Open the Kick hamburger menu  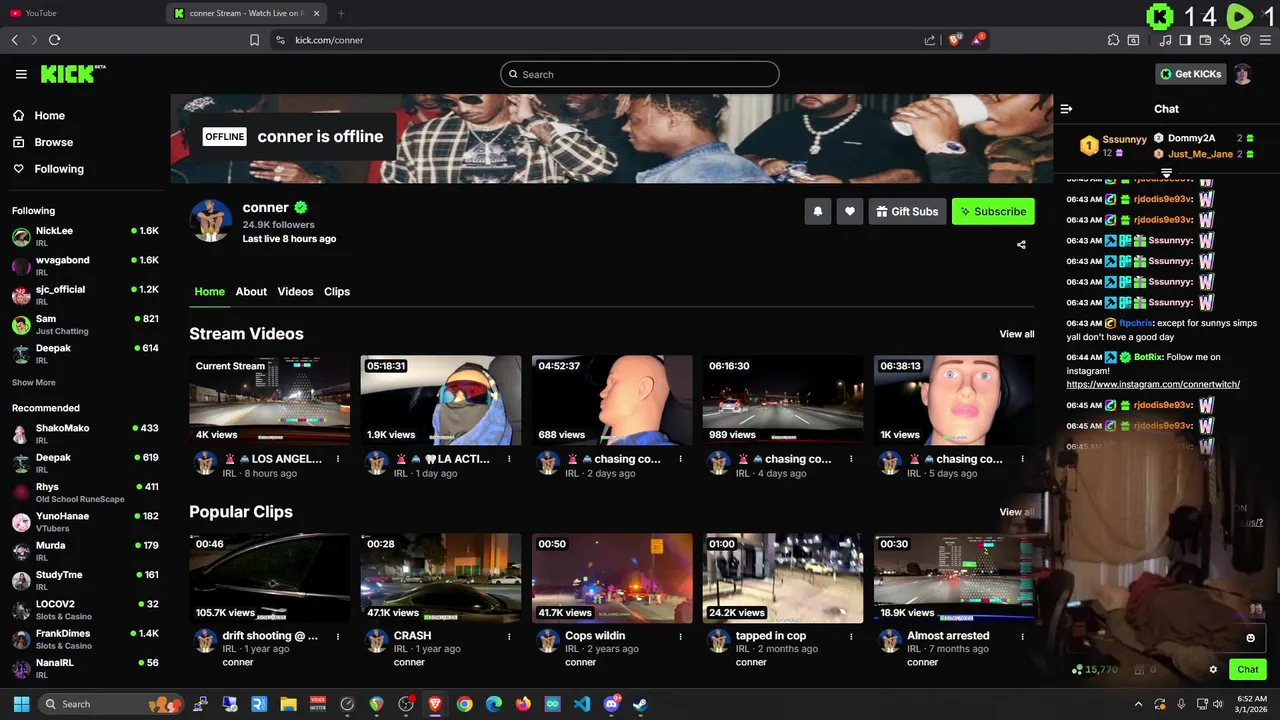pos(21,74)
